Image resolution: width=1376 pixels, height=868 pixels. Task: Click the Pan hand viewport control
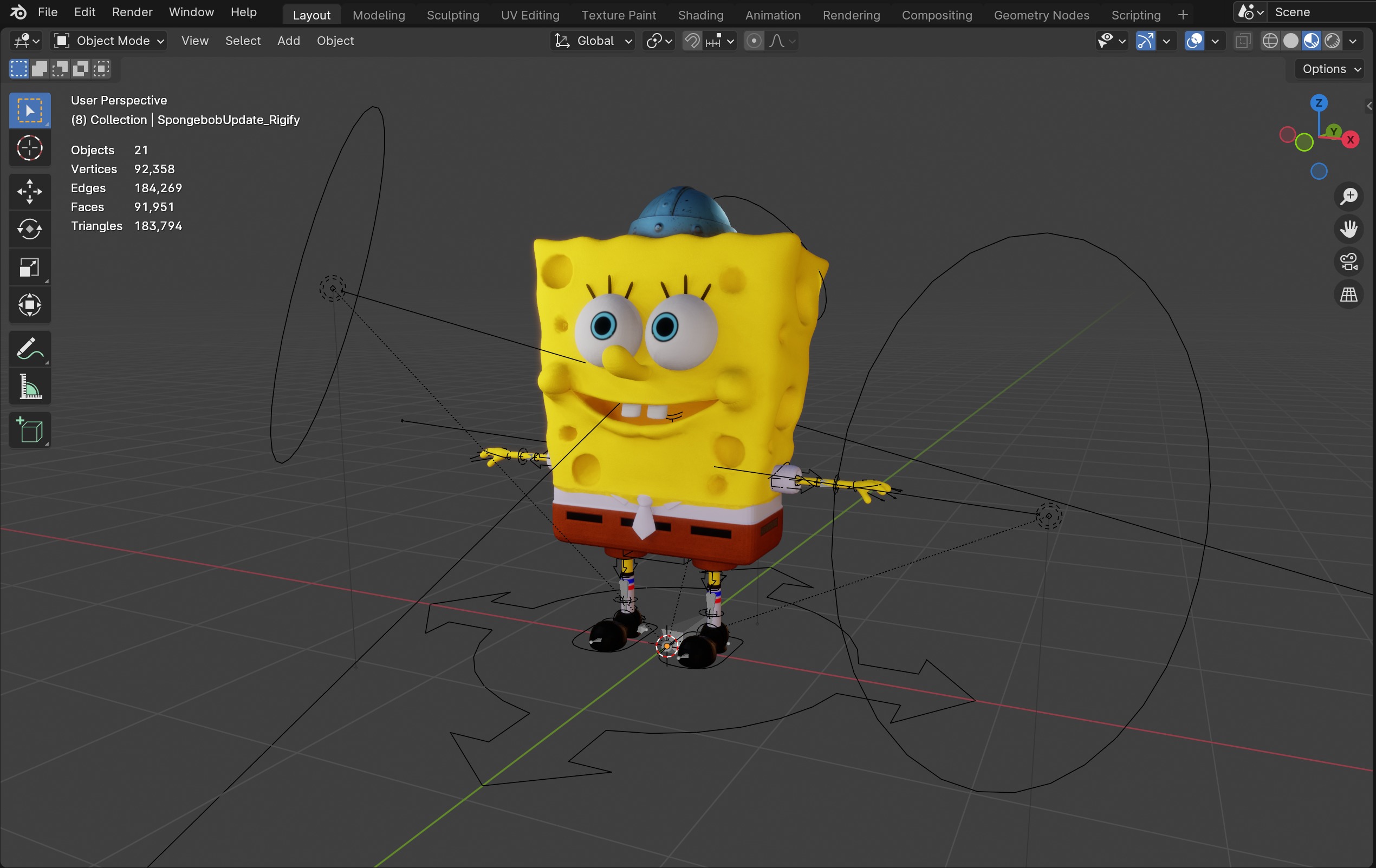pos(1349,229)
